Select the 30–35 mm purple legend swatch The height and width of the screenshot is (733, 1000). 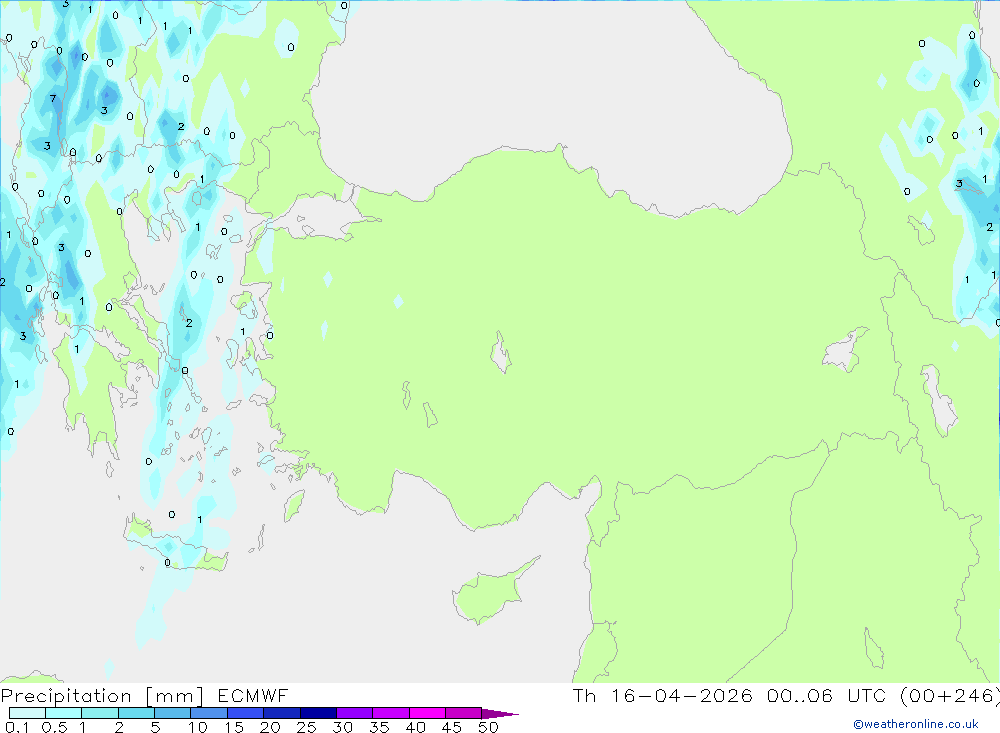click(x=354, y=713)
